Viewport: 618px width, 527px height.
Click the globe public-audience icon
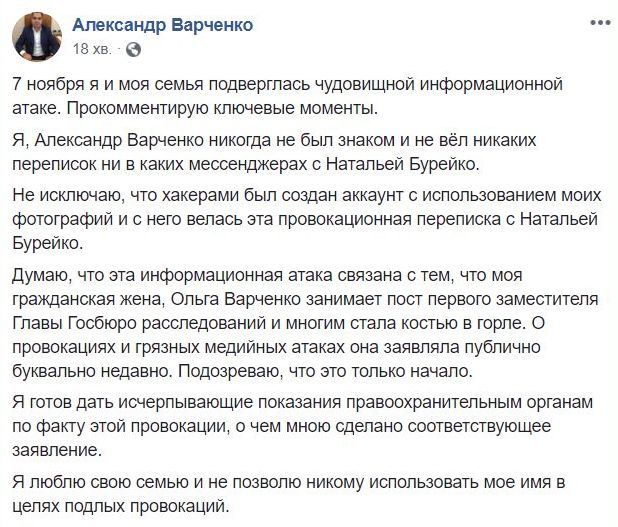pyautogui.click(x=134, y=48)
